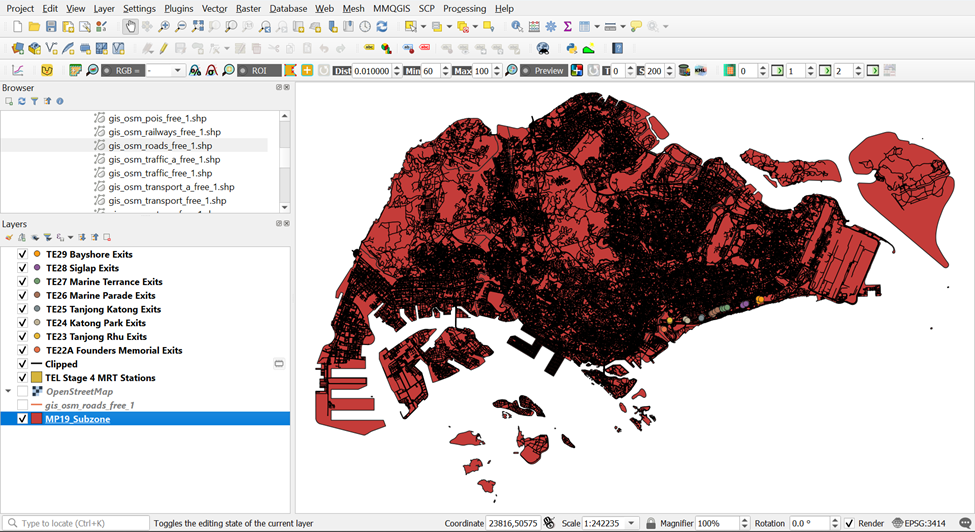Open the statistical summary sigma icon

tap(567, 27)
